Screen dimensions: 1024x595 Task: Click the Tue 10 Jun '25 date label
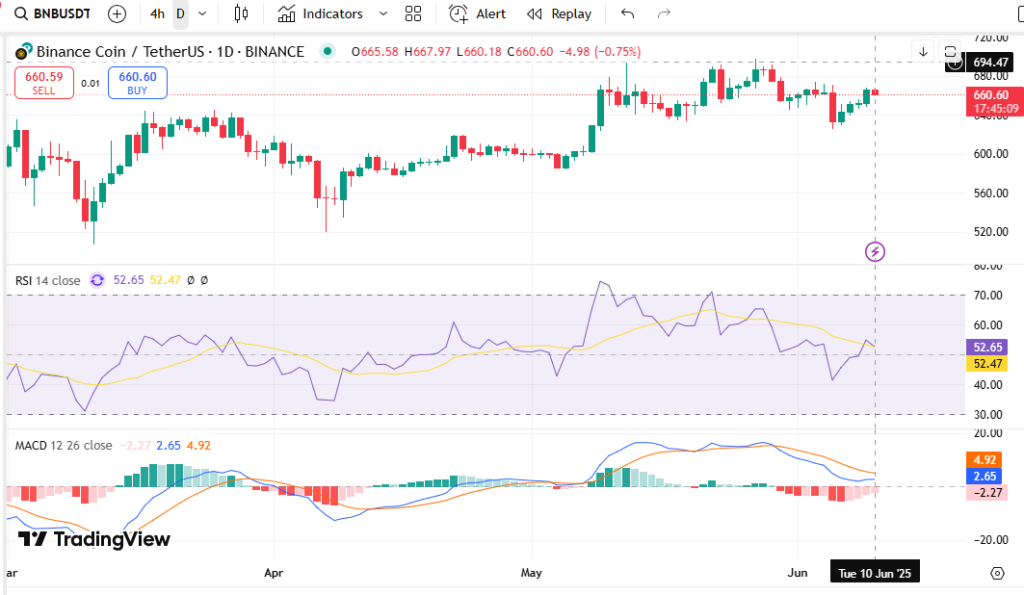(875, 573)
